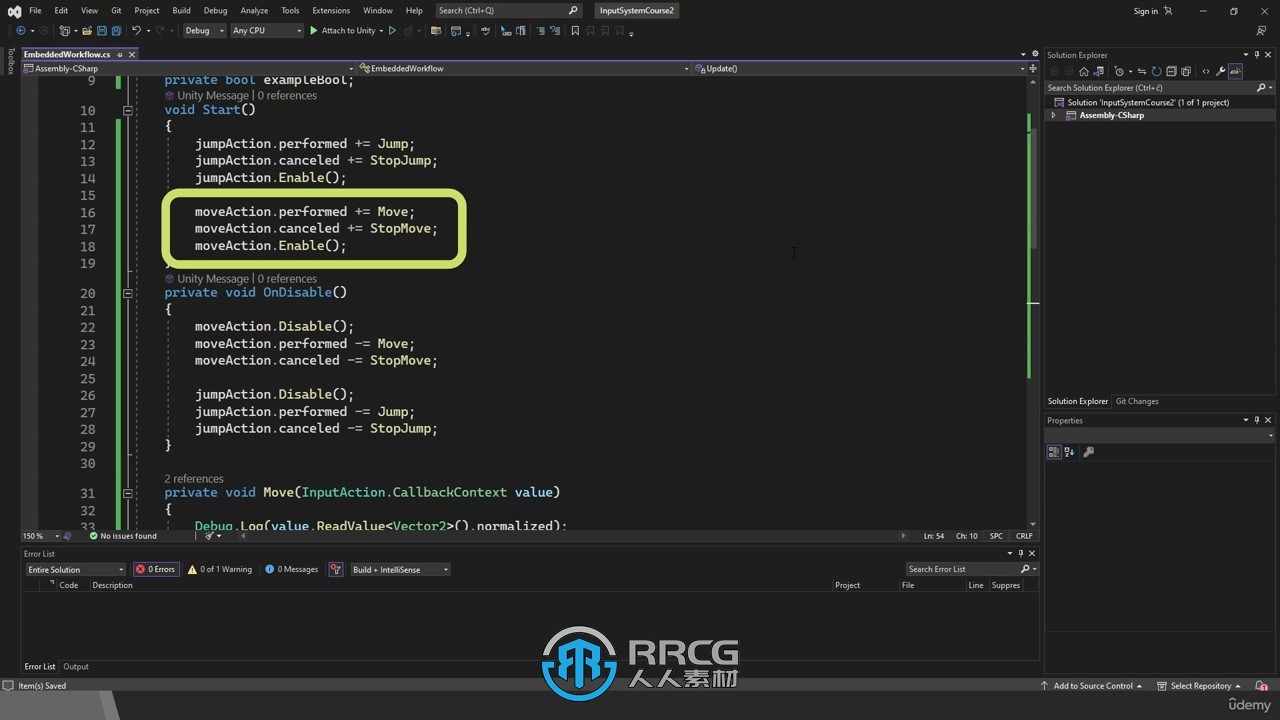Screen dimensions: 1280x720
Task: Click the Alphabetical sort icon in Properties
Action: pyautogui.click(x=1069, y=452)
